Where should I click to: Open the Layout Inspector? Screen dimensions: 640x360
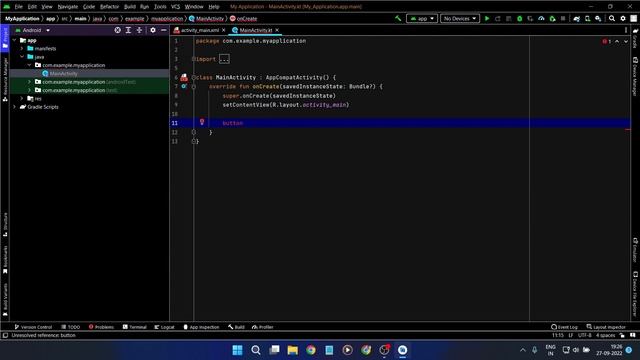click(606, 327)
